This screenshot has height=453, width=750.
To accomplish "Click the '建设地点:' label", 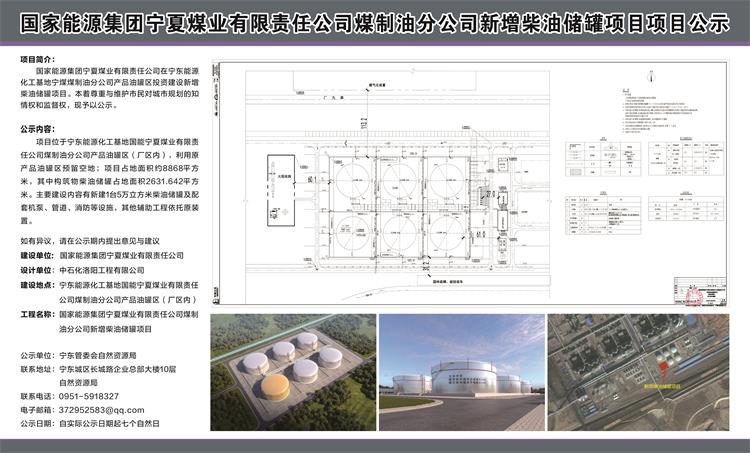I will point(37,285).
